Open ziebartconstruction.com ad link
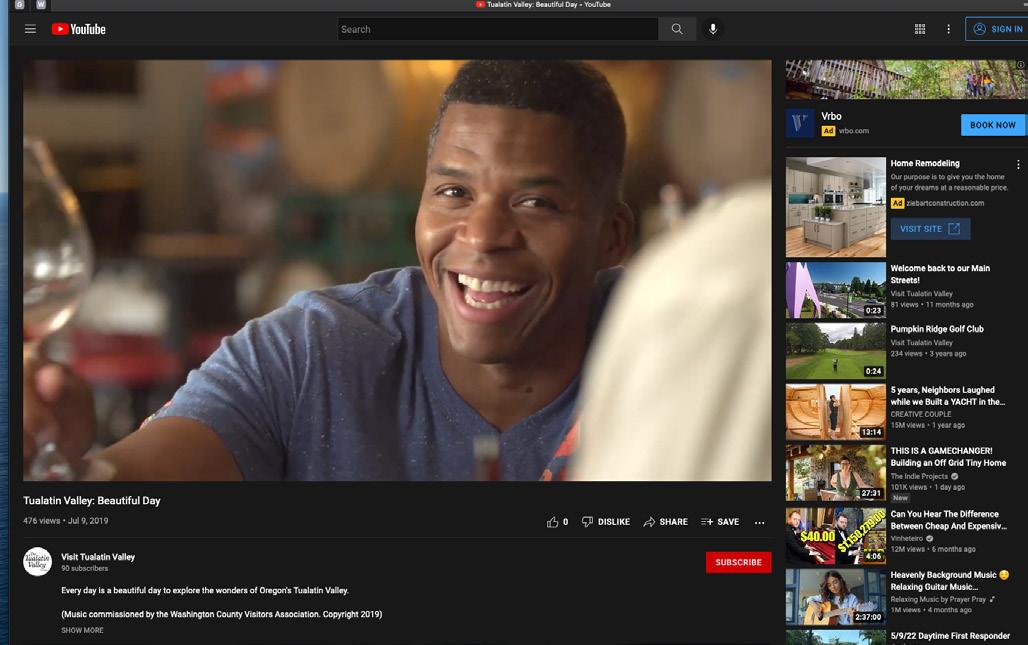This screenshot has height=645, width=1028. [x=945, y=203]
